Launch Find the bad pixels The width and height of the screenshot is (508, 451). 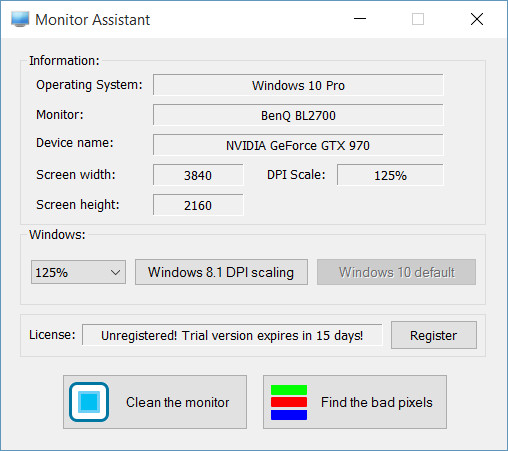[x=355, y=402]
